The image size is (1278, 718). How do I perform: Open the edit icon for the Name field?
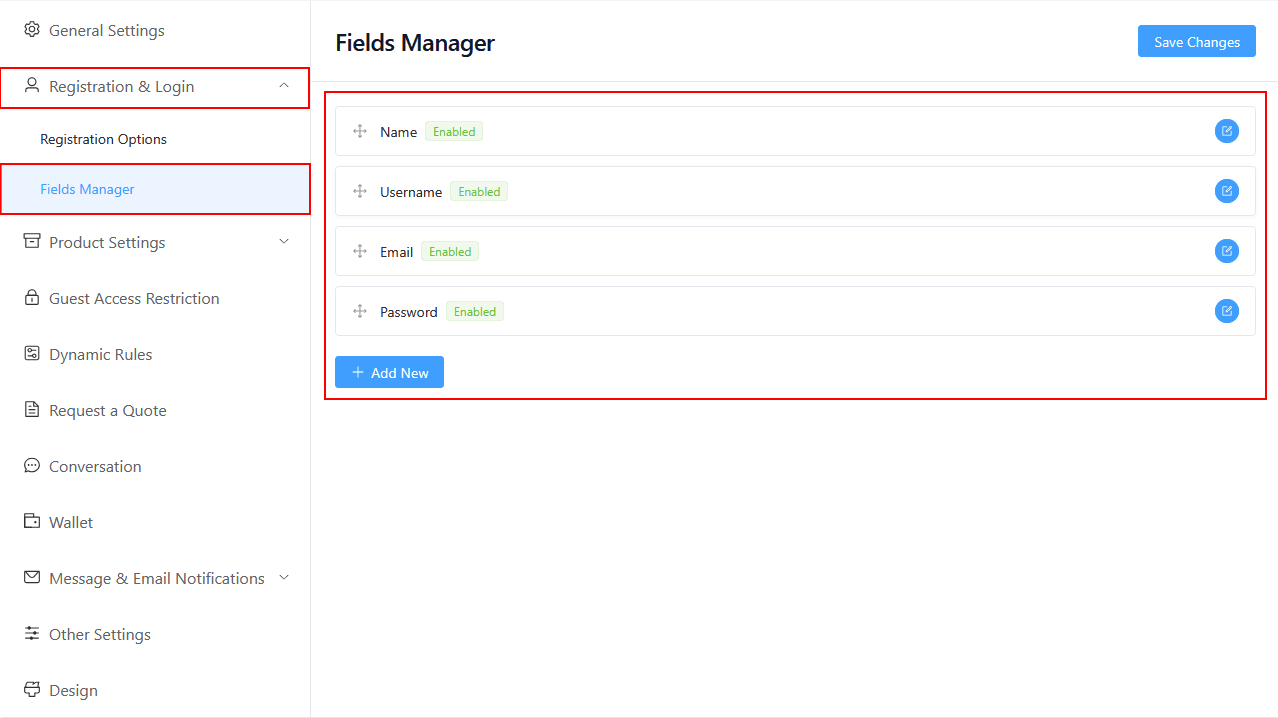click(x=1226, y=130)
